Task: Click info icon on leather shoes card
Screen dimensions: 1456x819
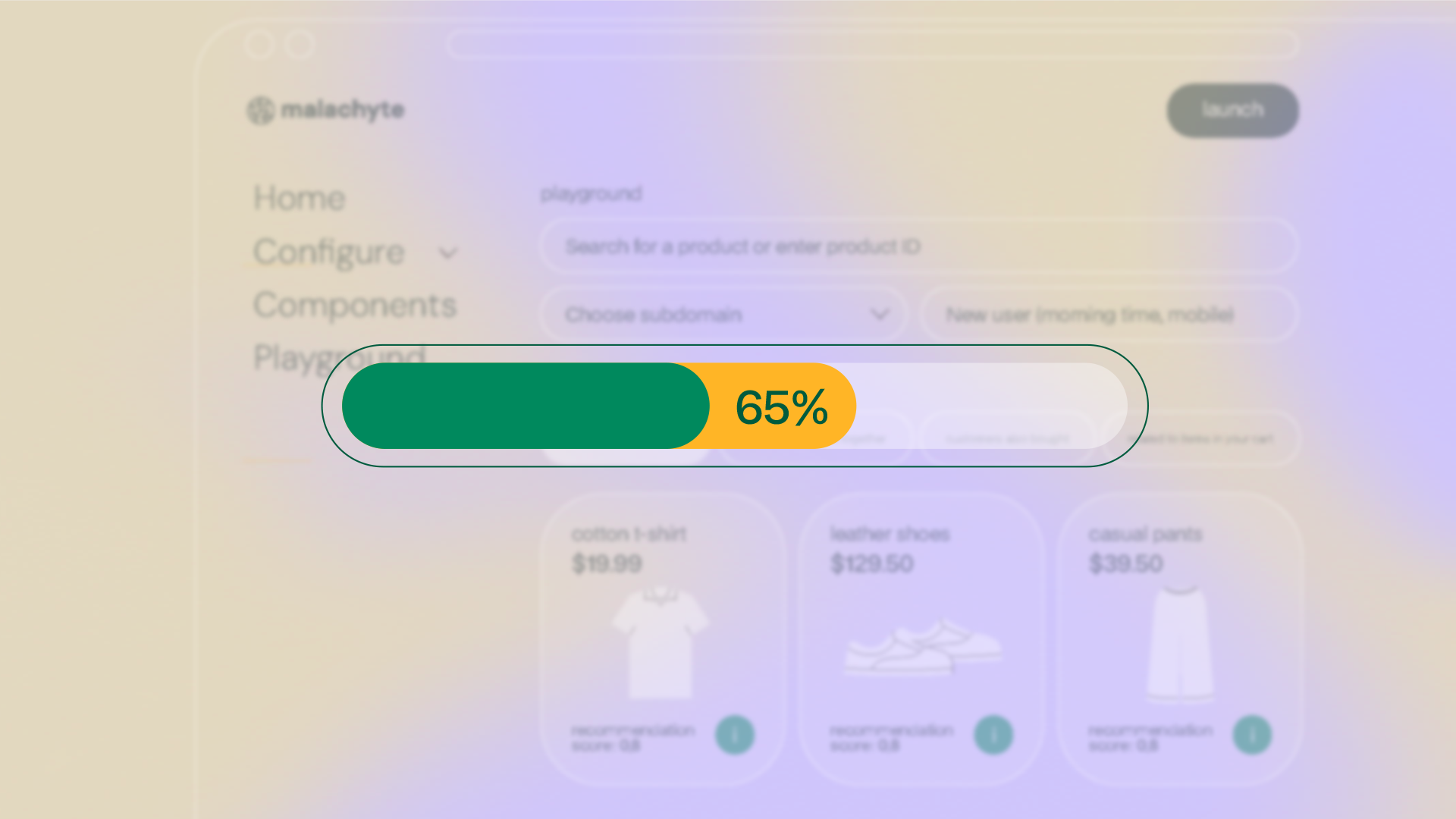Action: coord(993,735)
